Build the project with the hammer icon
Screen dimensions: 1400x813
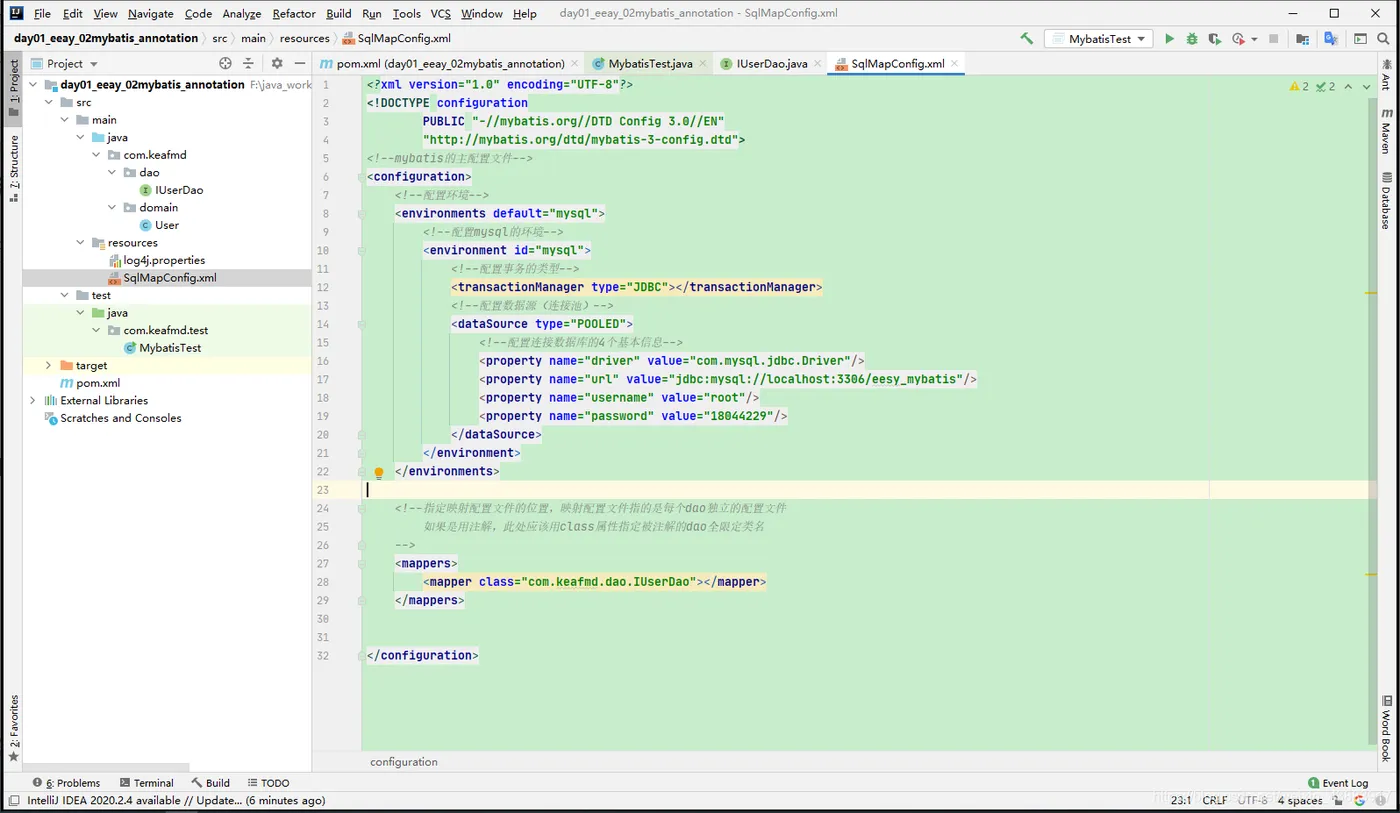(1026, 39)
